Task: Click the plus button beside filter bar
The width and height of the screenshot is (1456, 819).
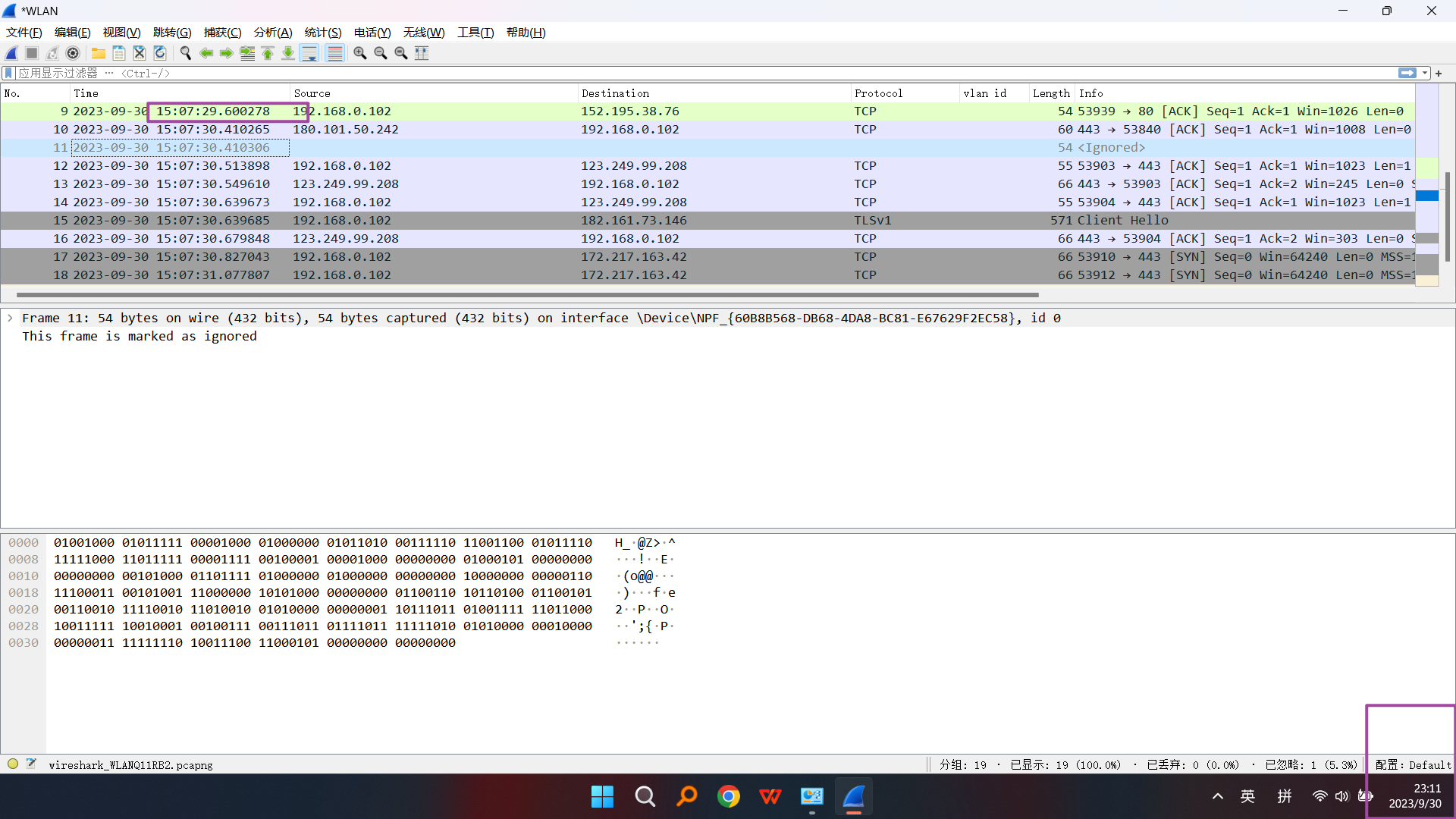Action: 1439,74
